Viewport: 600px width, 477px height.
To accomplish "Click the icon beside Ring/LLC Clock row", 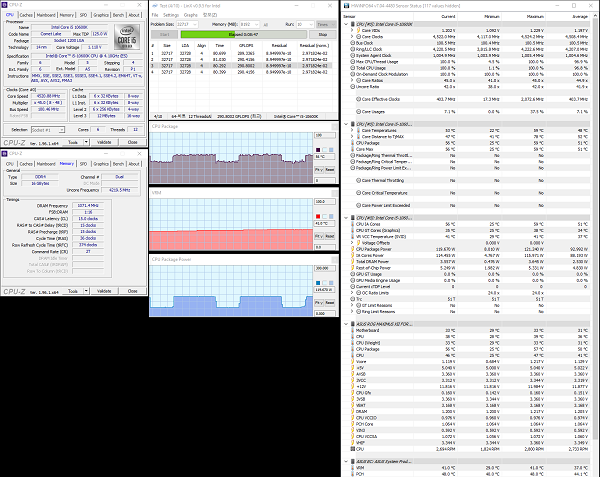I will pyautogui.click(x=353, y=49).
